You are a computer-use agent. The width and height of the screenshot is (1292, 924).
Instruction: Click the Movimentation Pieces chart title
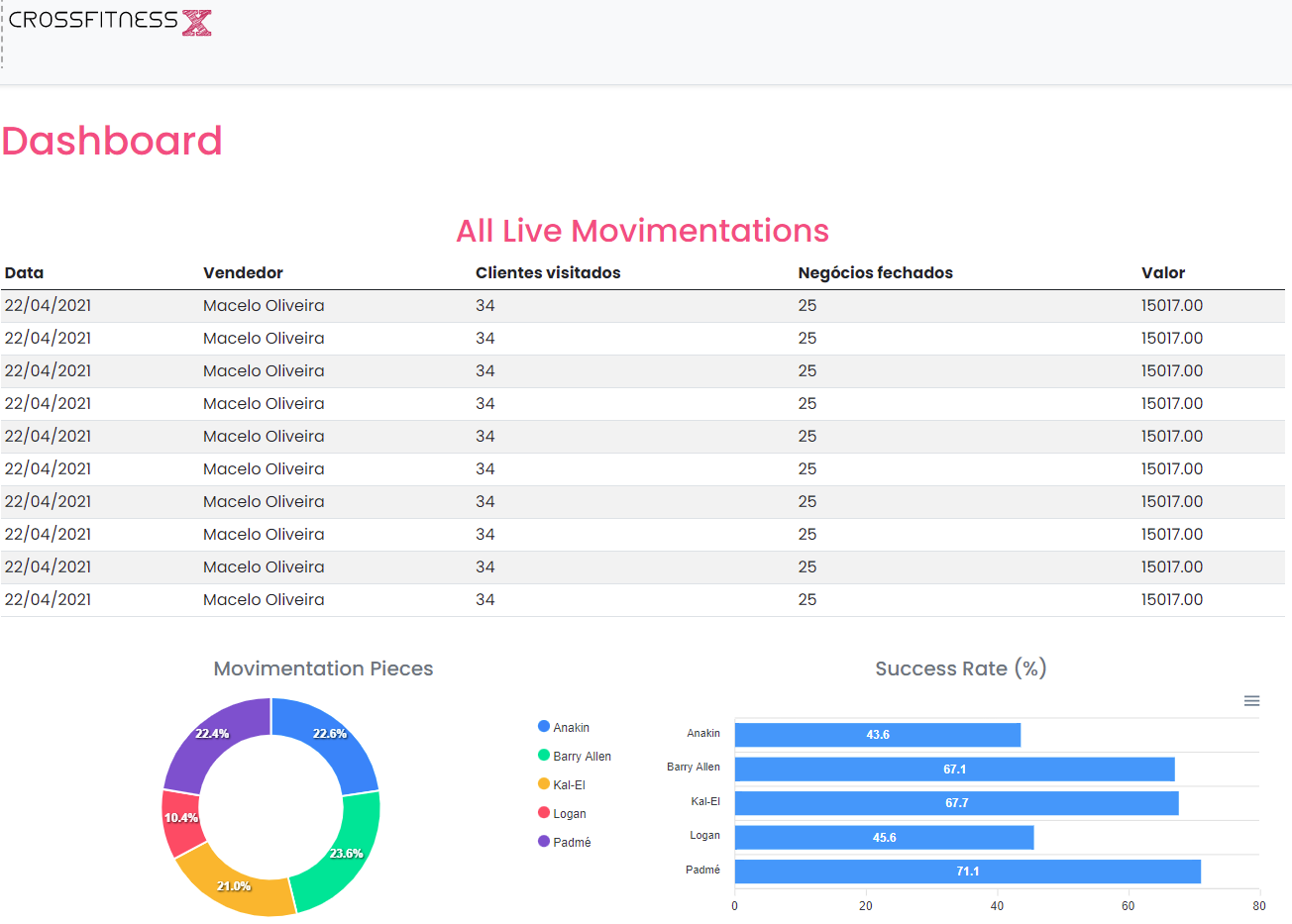click(x=323, y=668)
